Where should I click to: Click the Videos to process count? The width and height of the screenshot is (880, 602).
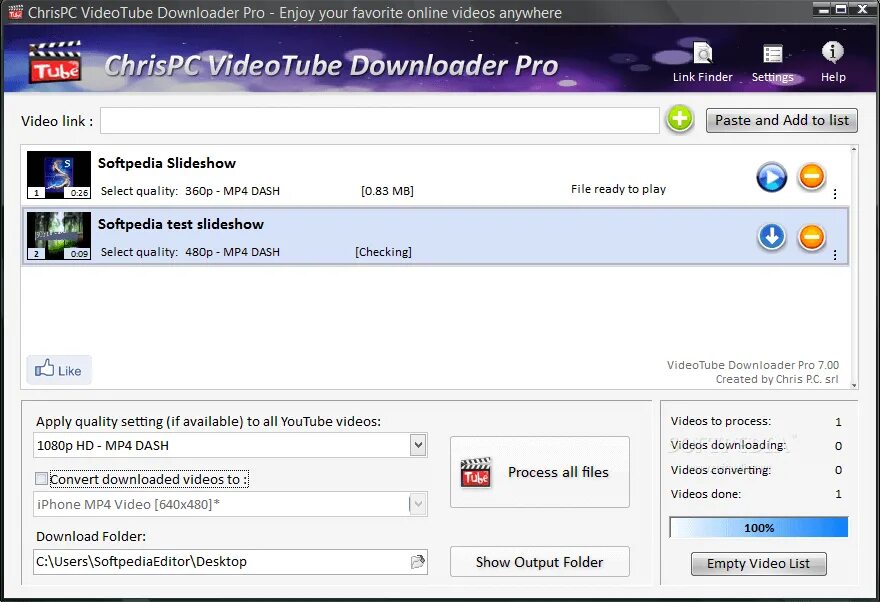pos(838,422)
